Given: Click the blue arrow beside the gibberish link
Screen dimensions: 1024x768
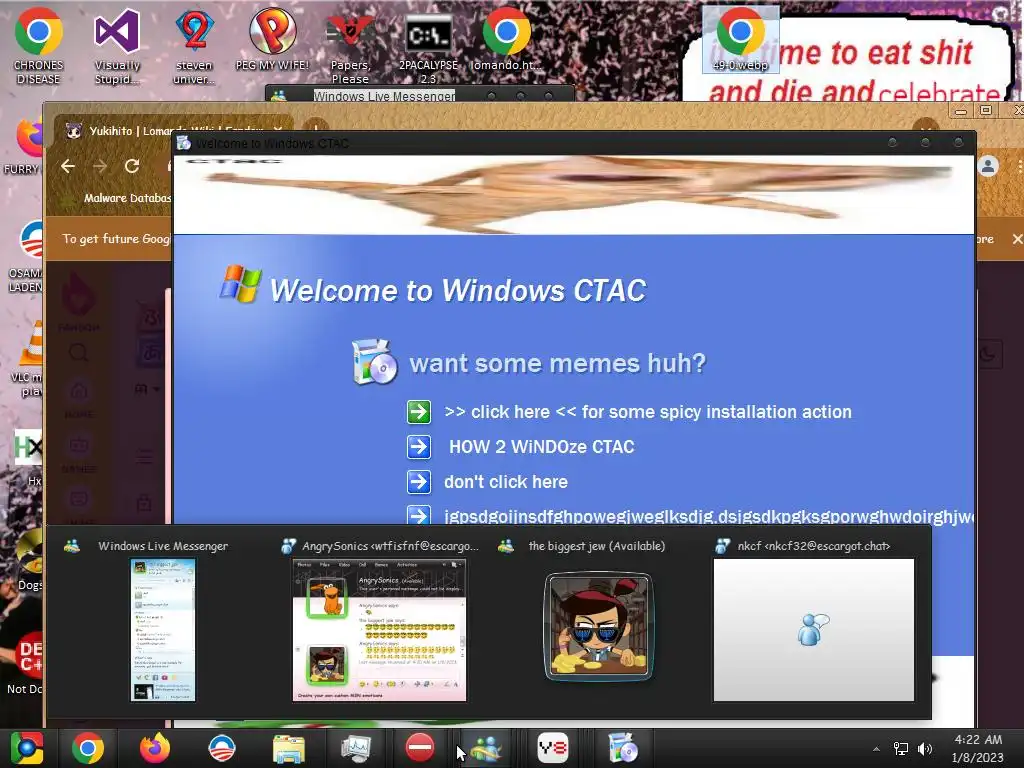Looking at the screenshot, I should click(x=419, y=515).
